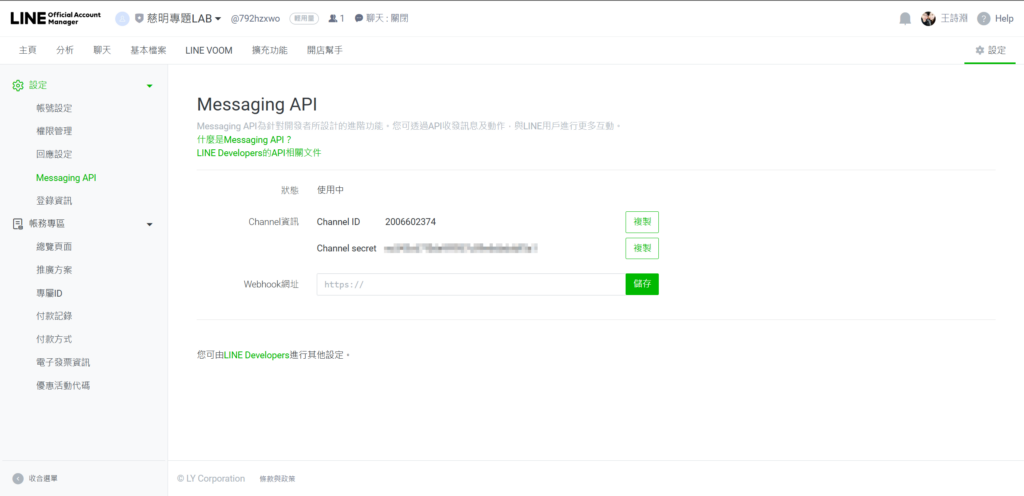Open the 分析 tab
The width and height of the screenshot is (1024, 496).
click(65, 50)
